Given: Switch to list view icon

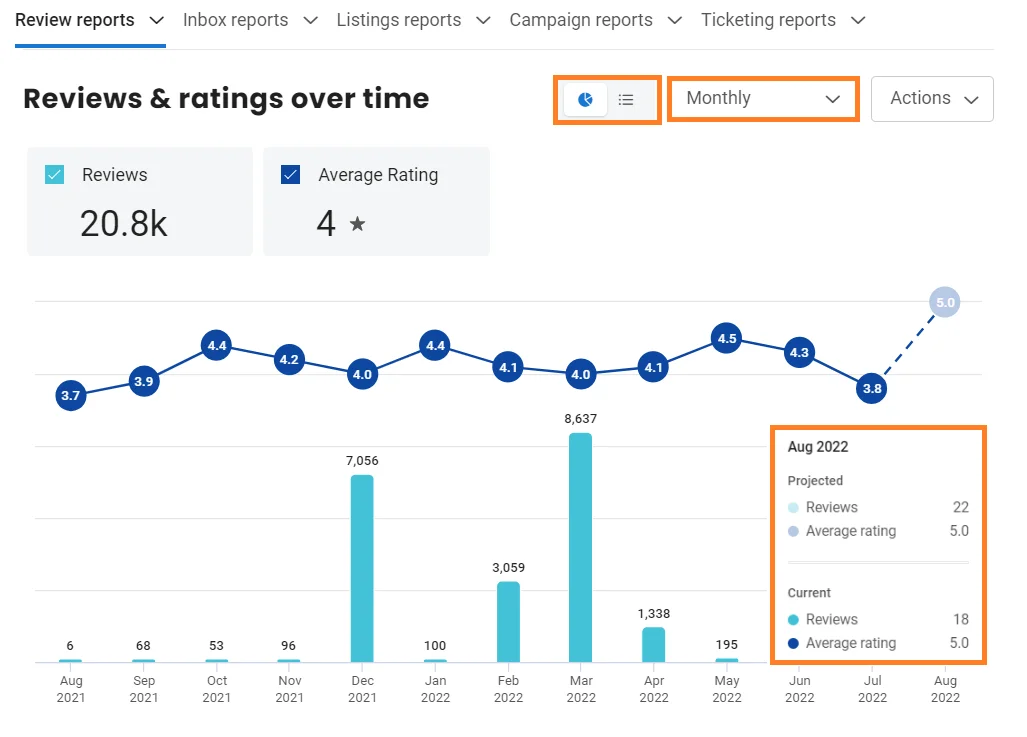Looking at the screenshot, I should tap(626, 99).
